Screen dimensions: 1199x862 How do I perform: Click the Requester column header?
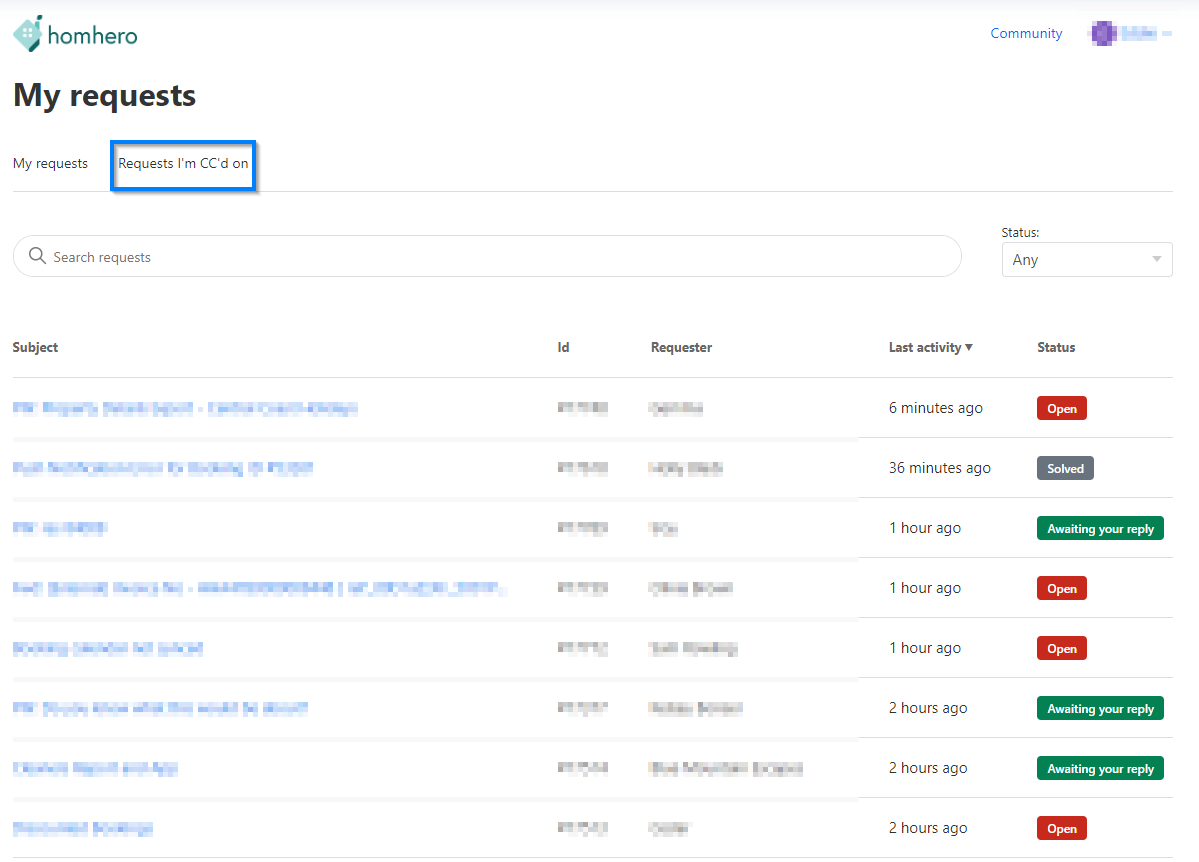click(681, 347)
